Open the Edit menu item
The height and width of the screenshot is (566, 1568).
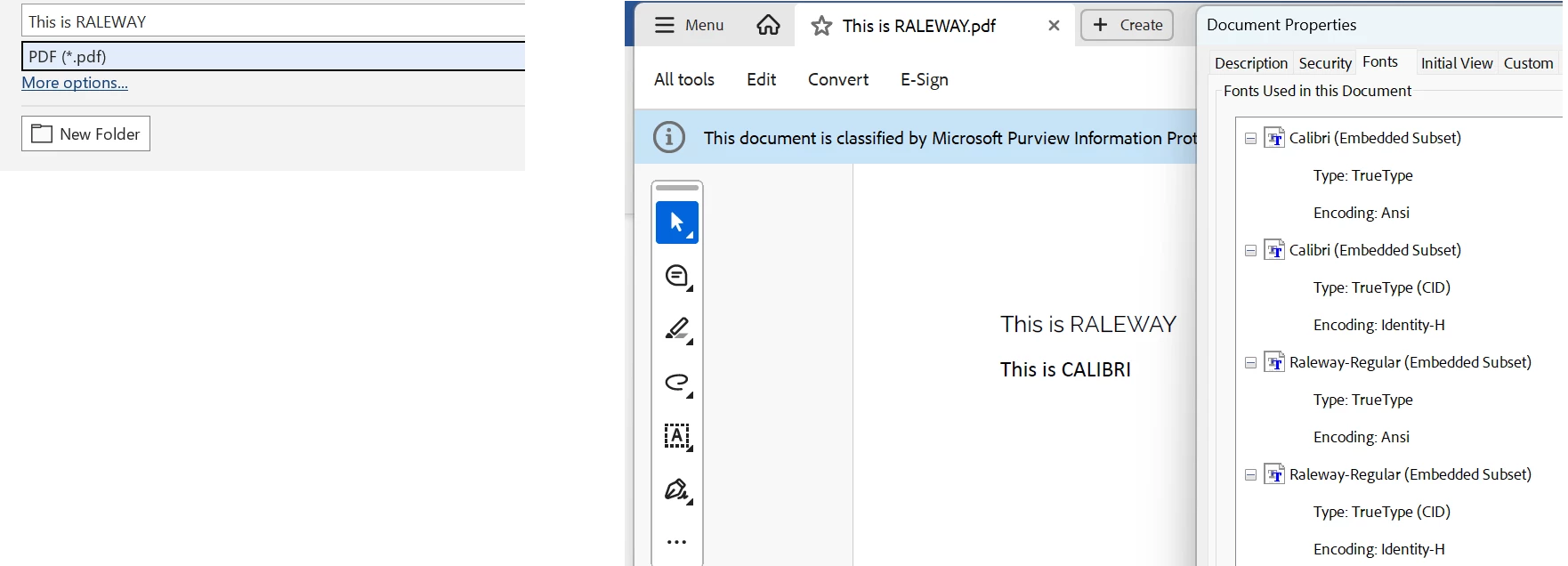click(761, 79)
